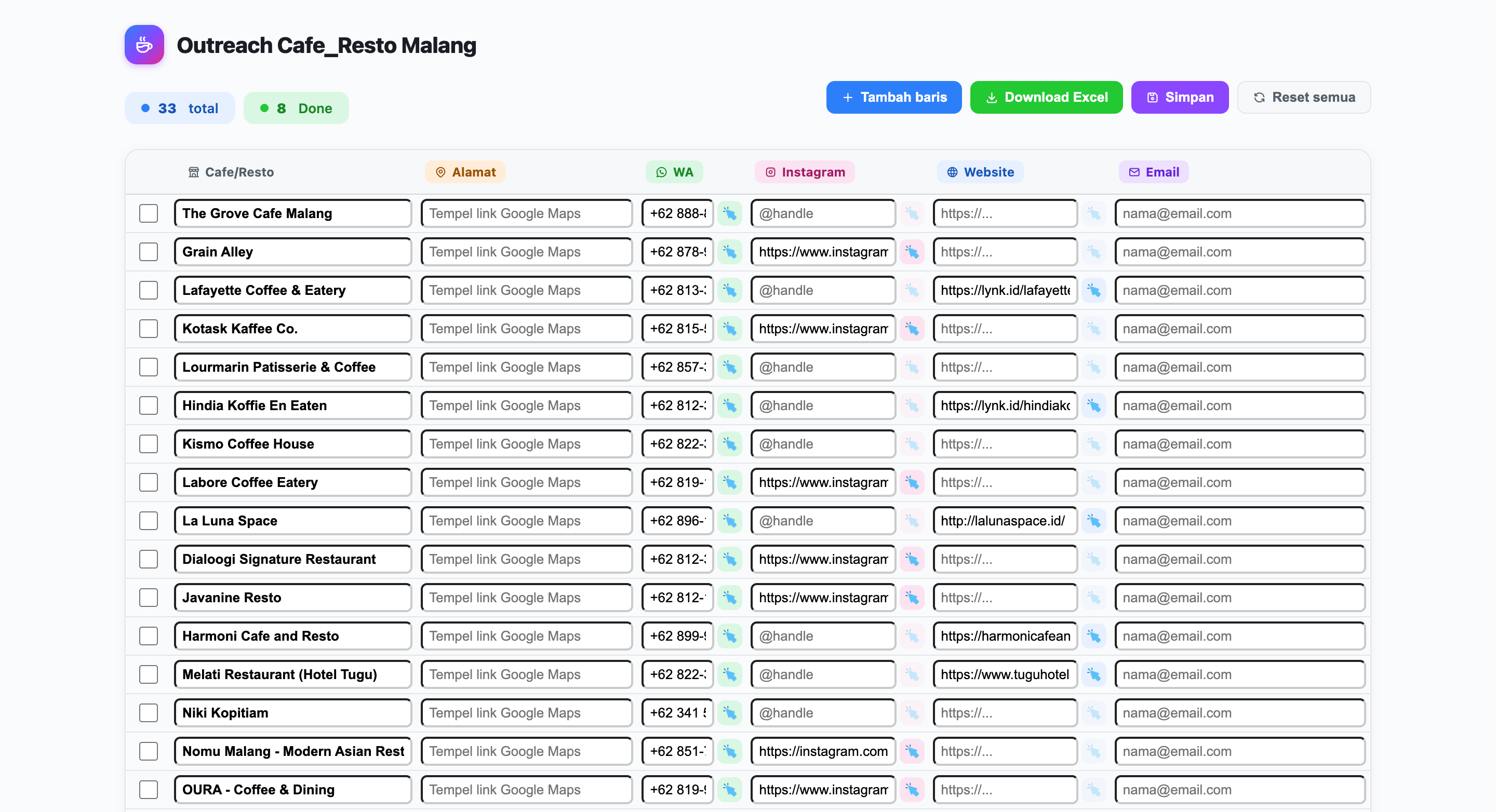This screenshot has height=812, width=1496.
Task: Click the 33 total status chip
Action: (179, 108)
